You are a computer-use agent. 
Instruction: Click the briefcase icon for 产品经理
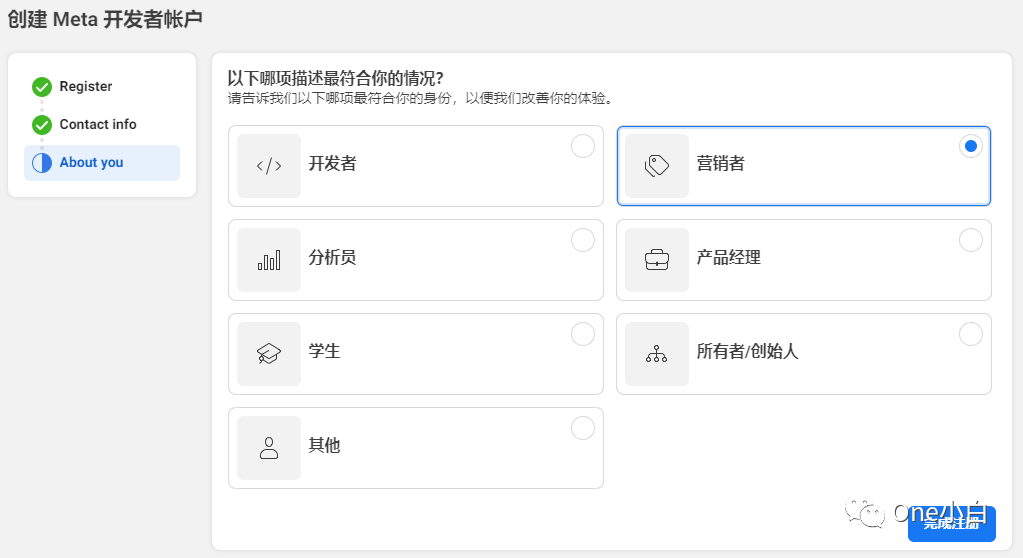[656, 260]
